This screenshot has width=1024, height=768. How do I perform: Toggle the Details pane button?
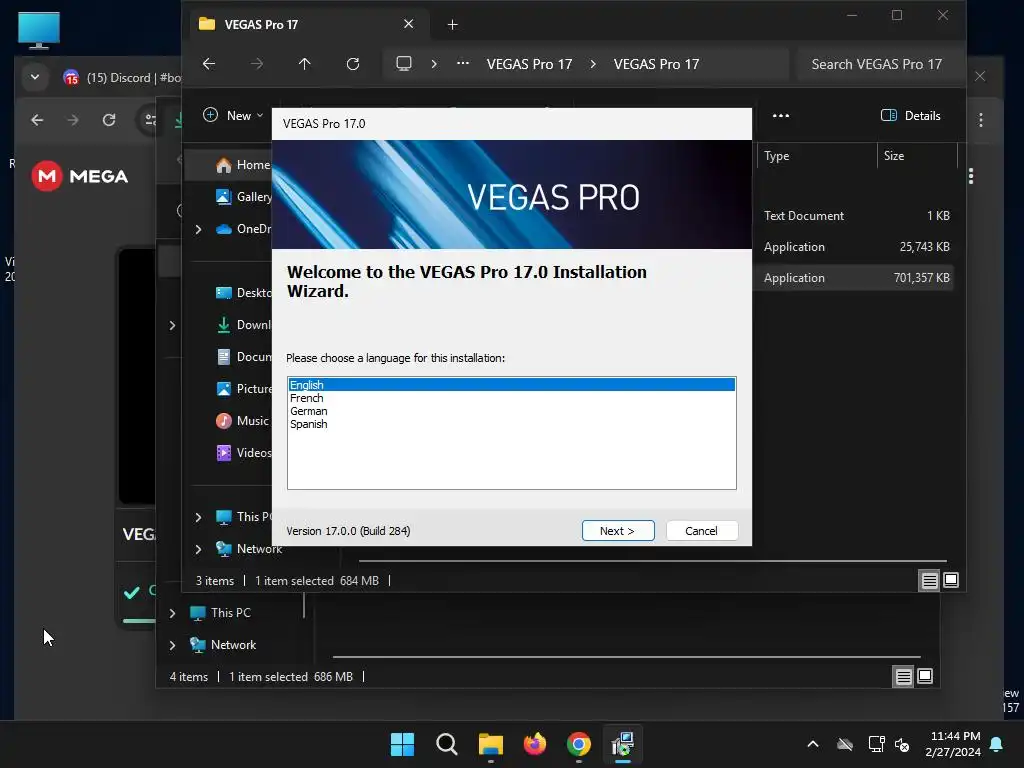pyautogui.click(x=910, y=116)
